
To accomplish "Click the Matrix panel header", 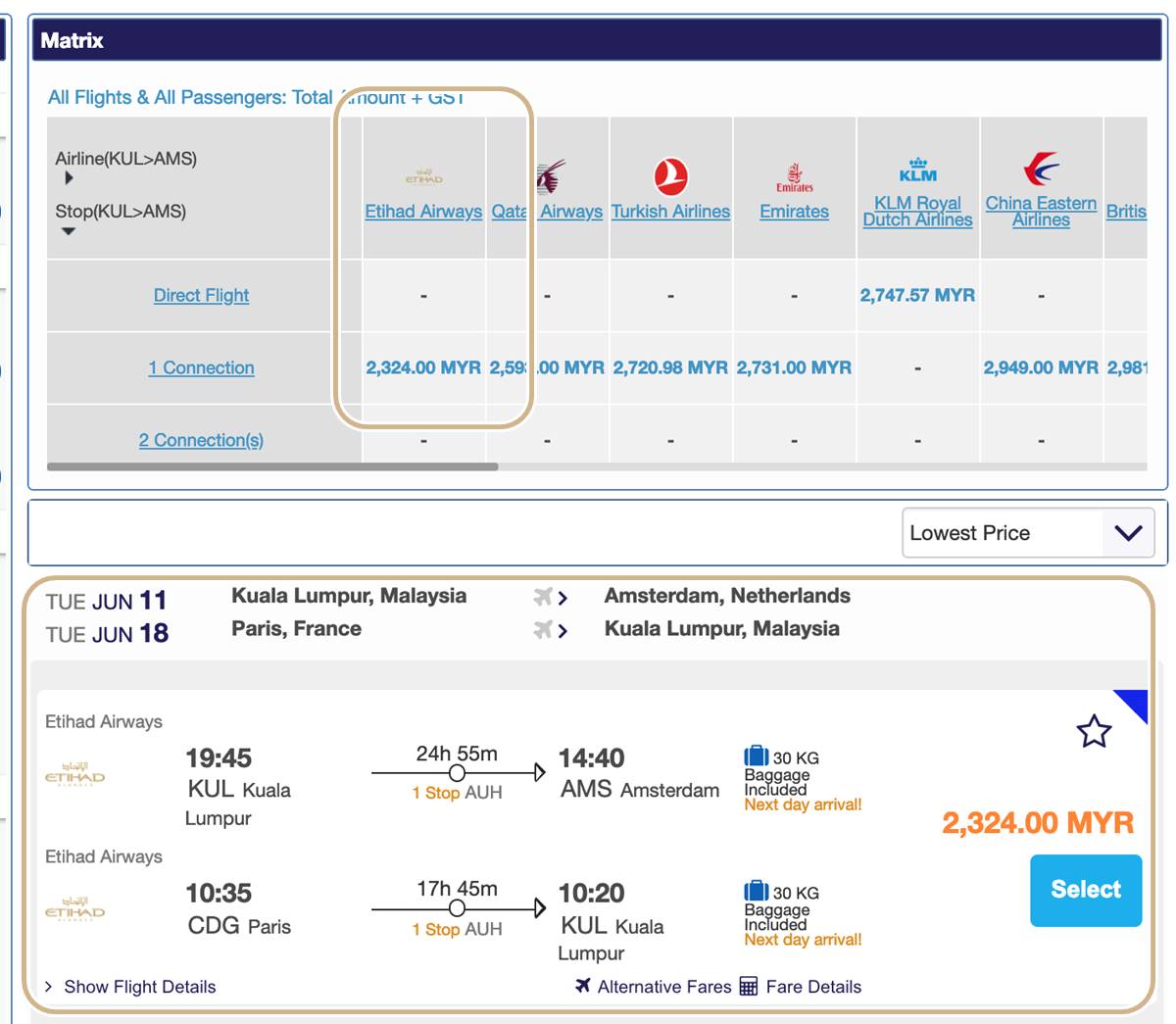I will [598, 40].
